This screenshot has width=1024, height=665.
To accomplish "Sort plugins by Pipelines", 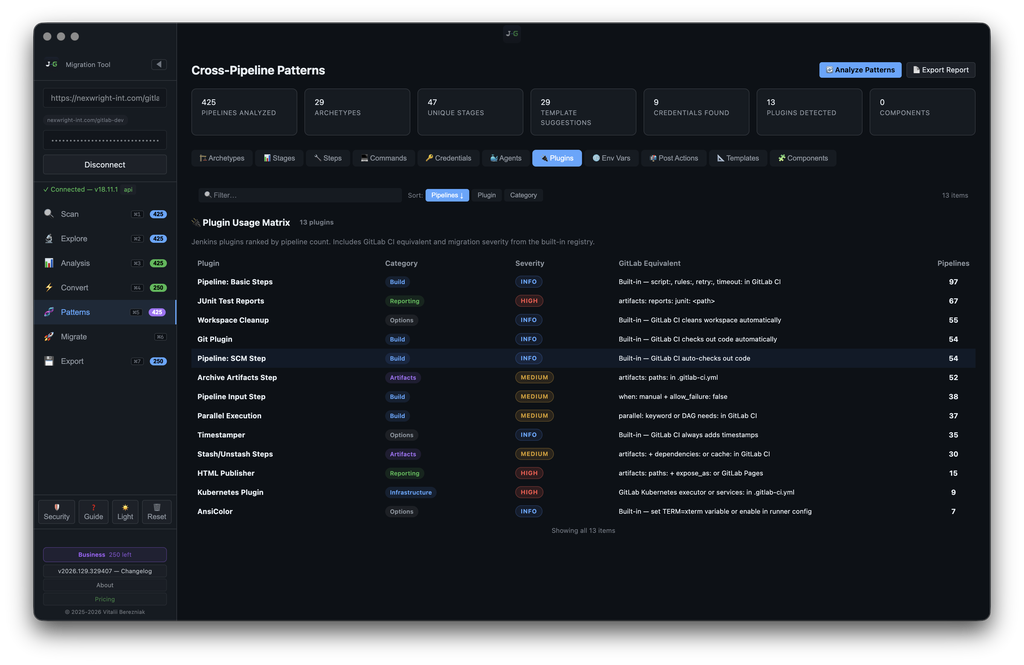I will pos(447,195).
